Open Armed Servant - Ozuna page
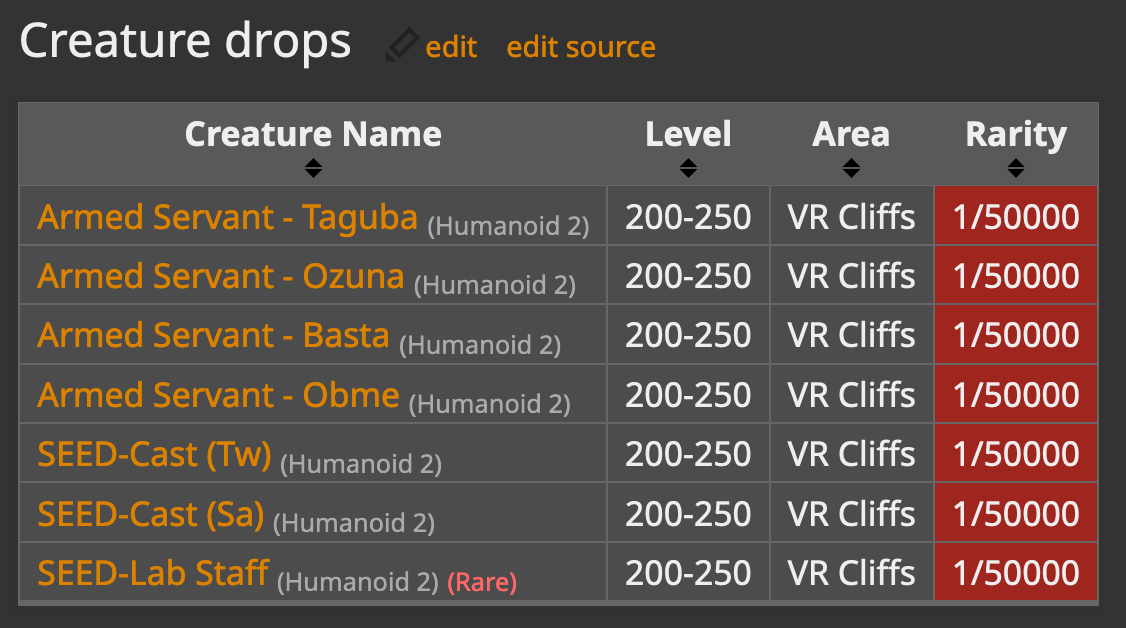Image resolution: width=1126 pixels, height=628 pixels. [x=220, y=276]
